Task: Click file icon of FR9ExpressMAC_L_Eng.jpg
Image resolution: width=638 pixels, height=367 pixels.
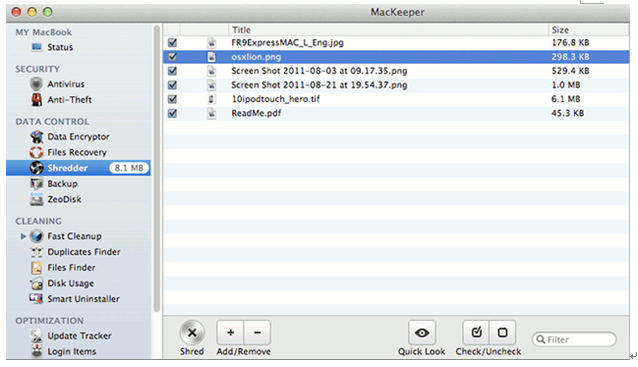Action: point(212,43)
